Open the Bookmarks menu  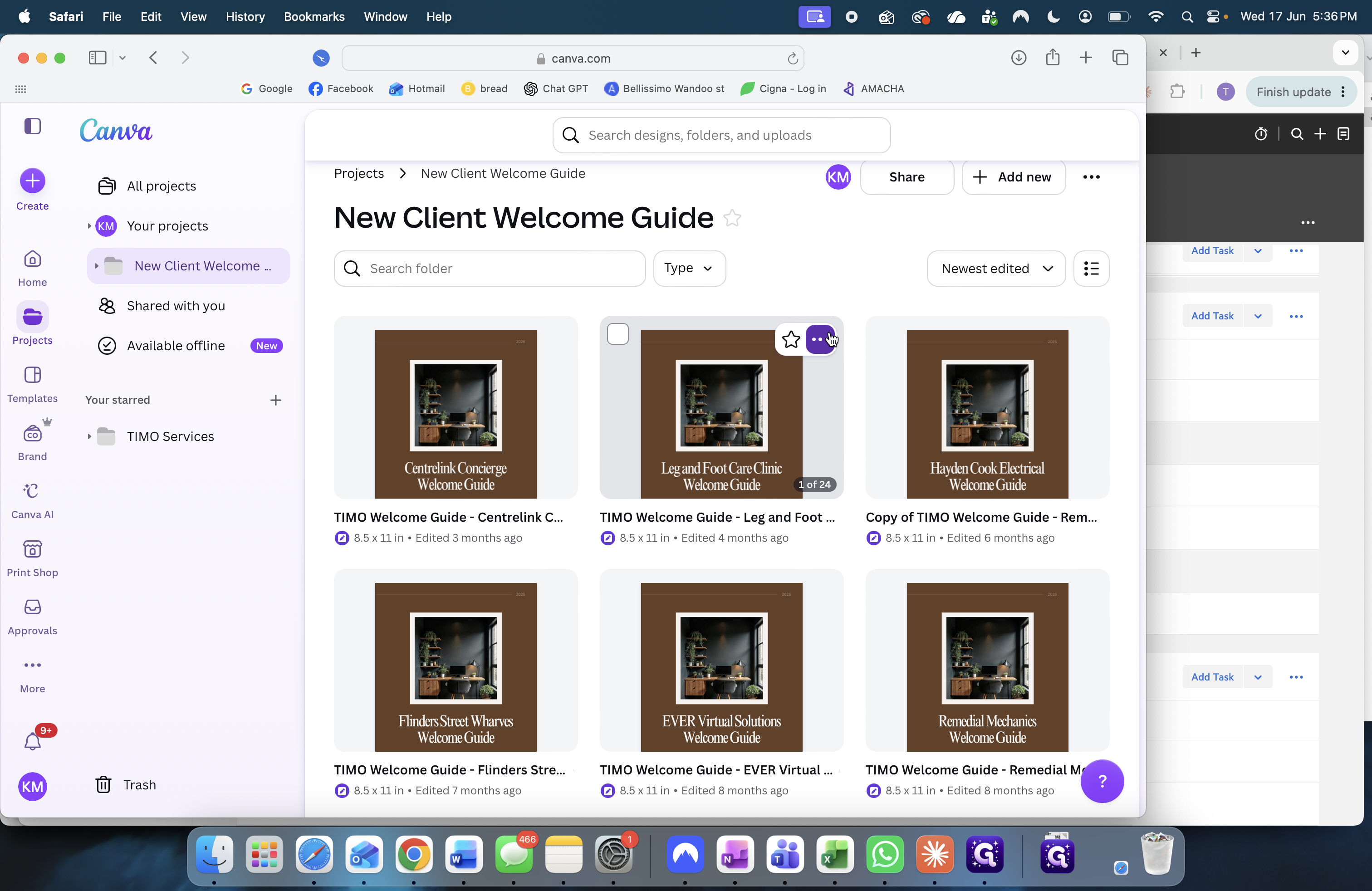coord(314,17)
